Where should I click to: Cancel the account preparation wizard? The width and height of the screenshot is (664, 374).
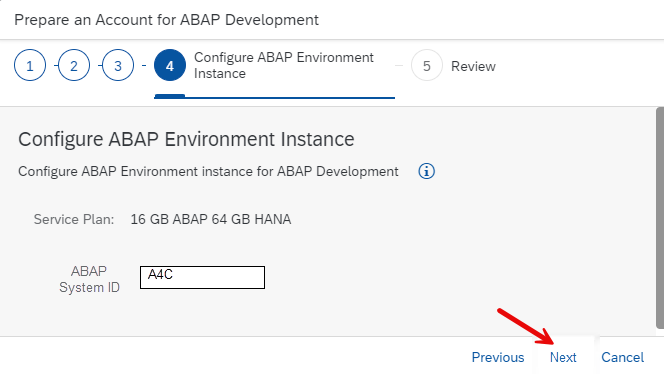pyautogui.click(x=622, y=357)
